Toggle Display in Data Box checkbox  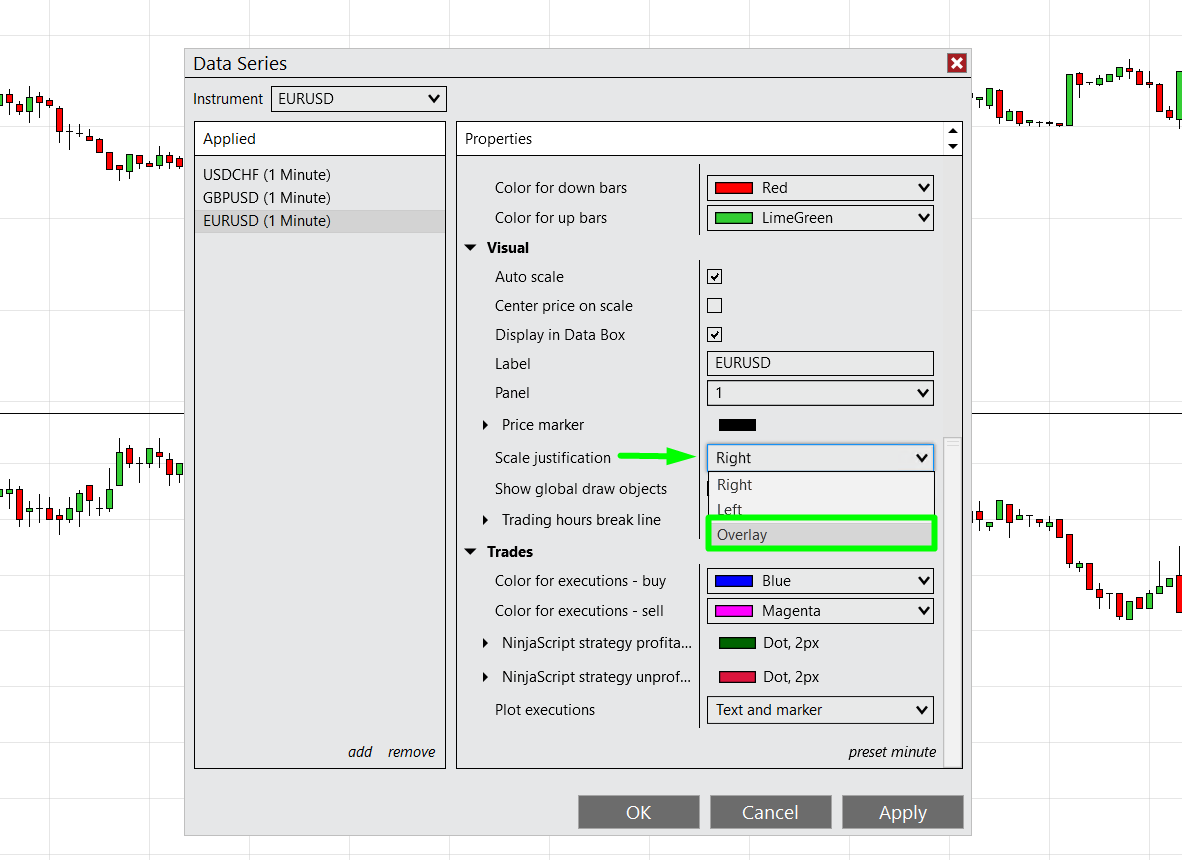[x=714, y=335]
